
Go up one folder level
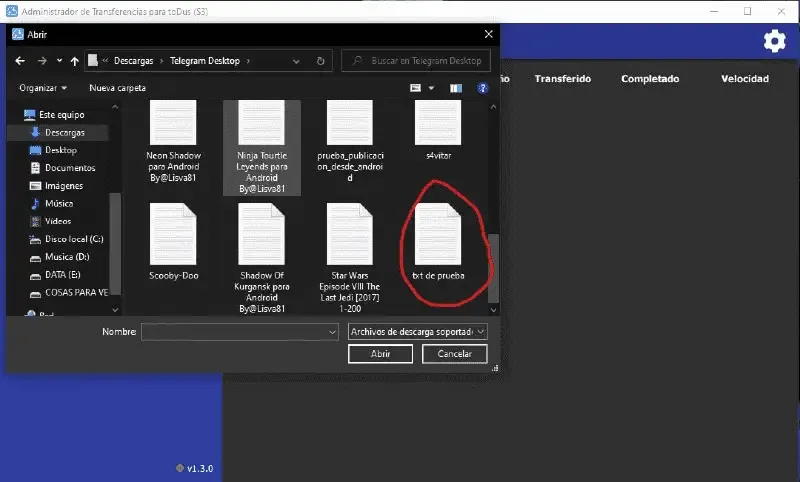[74, 61]
